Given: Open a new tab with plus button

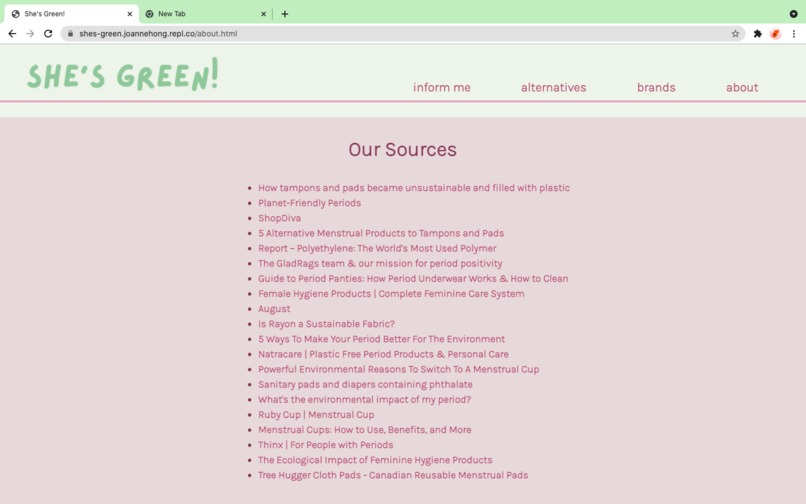Looking at the screenshot, I should click(x=285, y=14).
